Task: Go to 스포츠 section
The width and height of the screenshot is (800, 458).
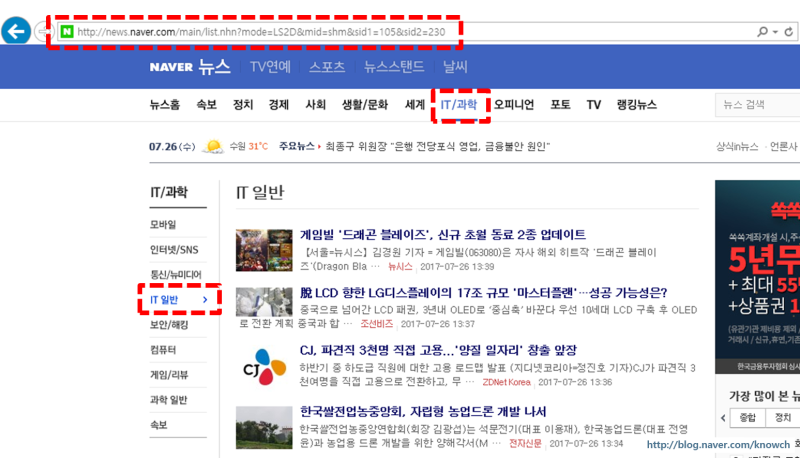Action: 327,67
